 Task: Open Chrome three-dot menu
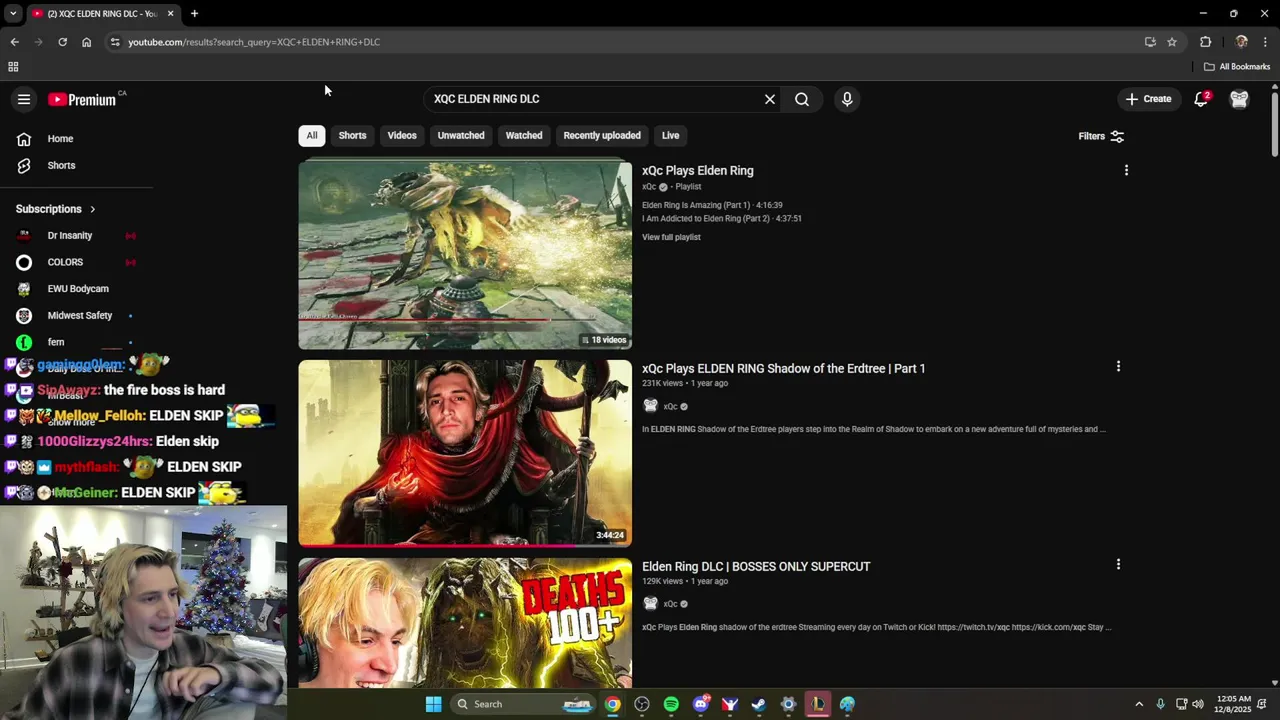tap(1266, 42)
